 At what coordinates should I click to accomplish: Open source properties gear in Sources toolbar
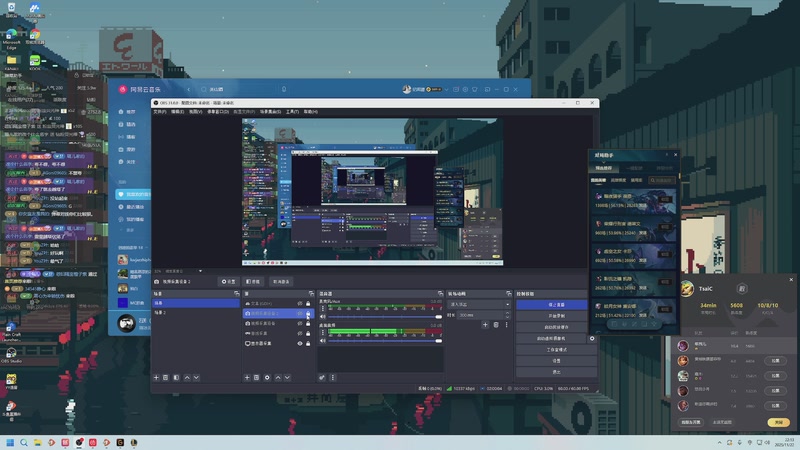(267, 378)
